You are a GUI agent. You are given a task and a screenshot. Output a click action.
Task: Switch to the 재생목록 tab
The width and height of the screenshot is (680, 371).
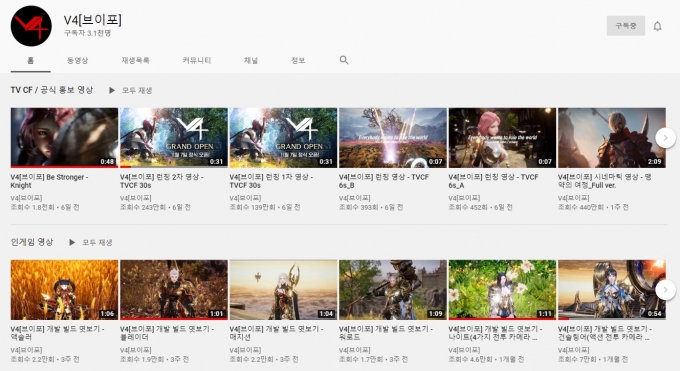click(135, 60)
